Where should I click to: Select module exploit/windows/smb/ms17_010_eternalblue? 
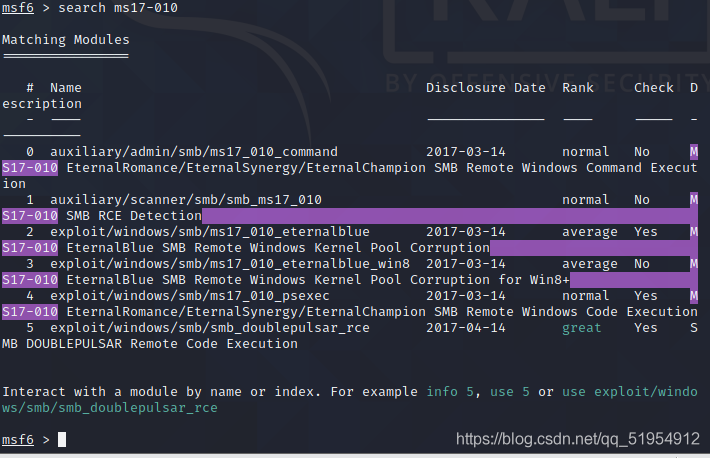[210, 232]
